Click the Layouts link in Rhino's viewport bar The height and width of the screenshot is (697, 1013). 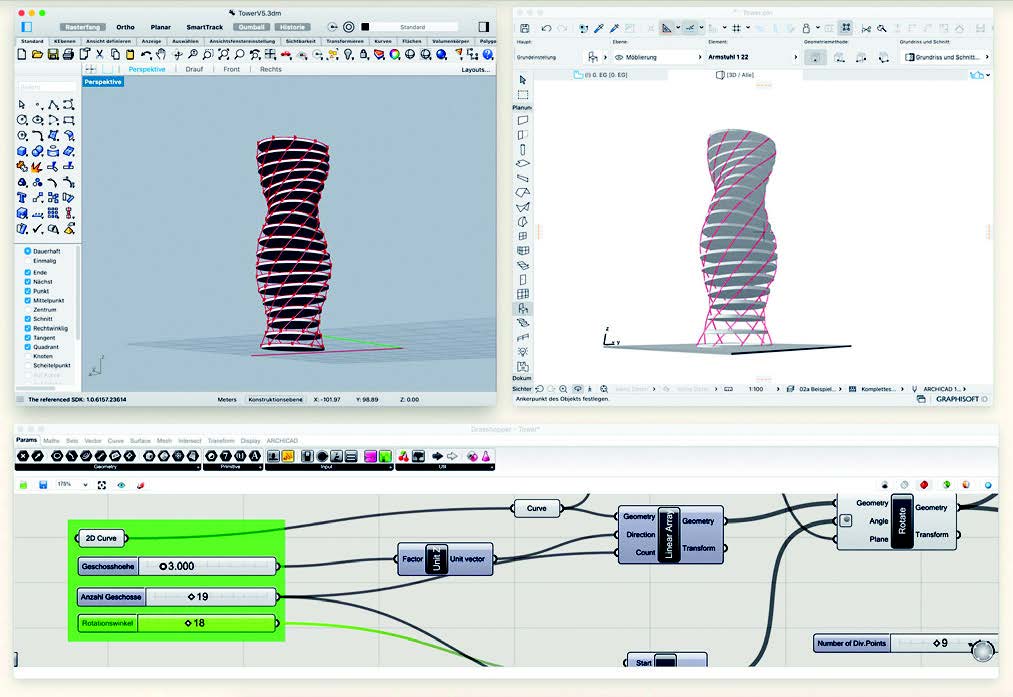click(473, 68)
